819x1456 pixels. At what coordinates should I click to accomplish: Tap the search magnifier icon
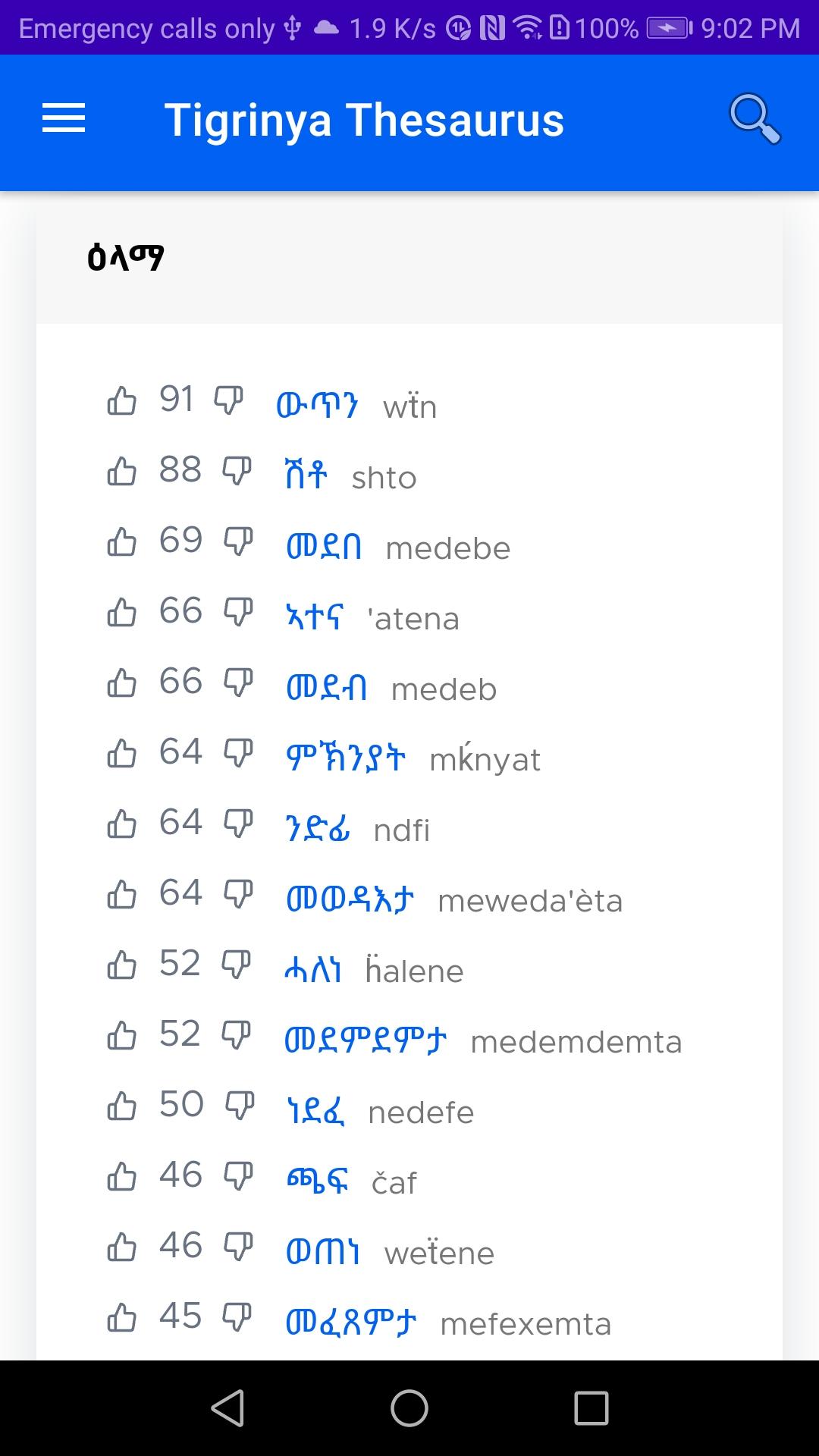point(755,119)
